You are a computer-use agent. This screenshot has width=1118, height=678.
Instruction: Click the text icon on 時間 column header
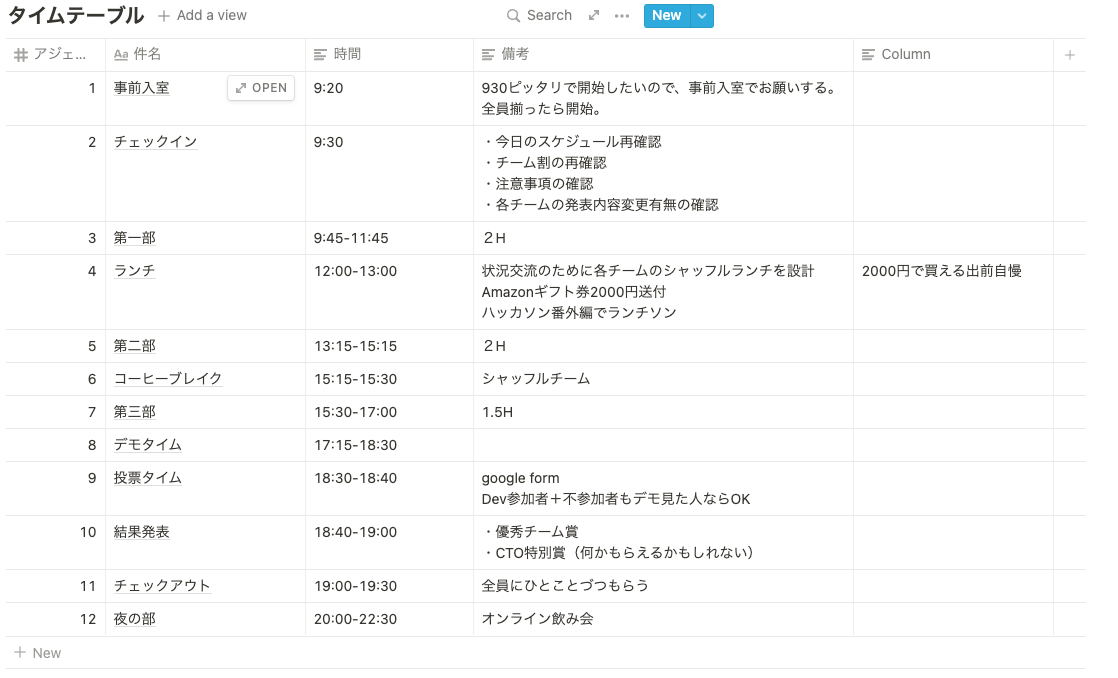click(320, 55)
